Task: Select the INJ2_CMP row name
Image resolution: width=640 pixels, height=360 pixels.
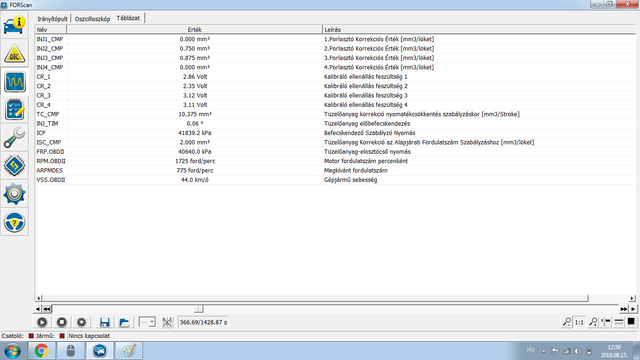Action: (x=50, y=49)
